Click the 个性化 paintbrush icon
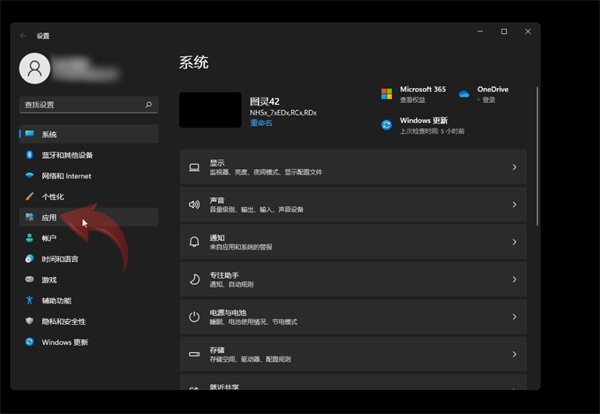This screenshot has width=600, height=414. tap(30, 197)
